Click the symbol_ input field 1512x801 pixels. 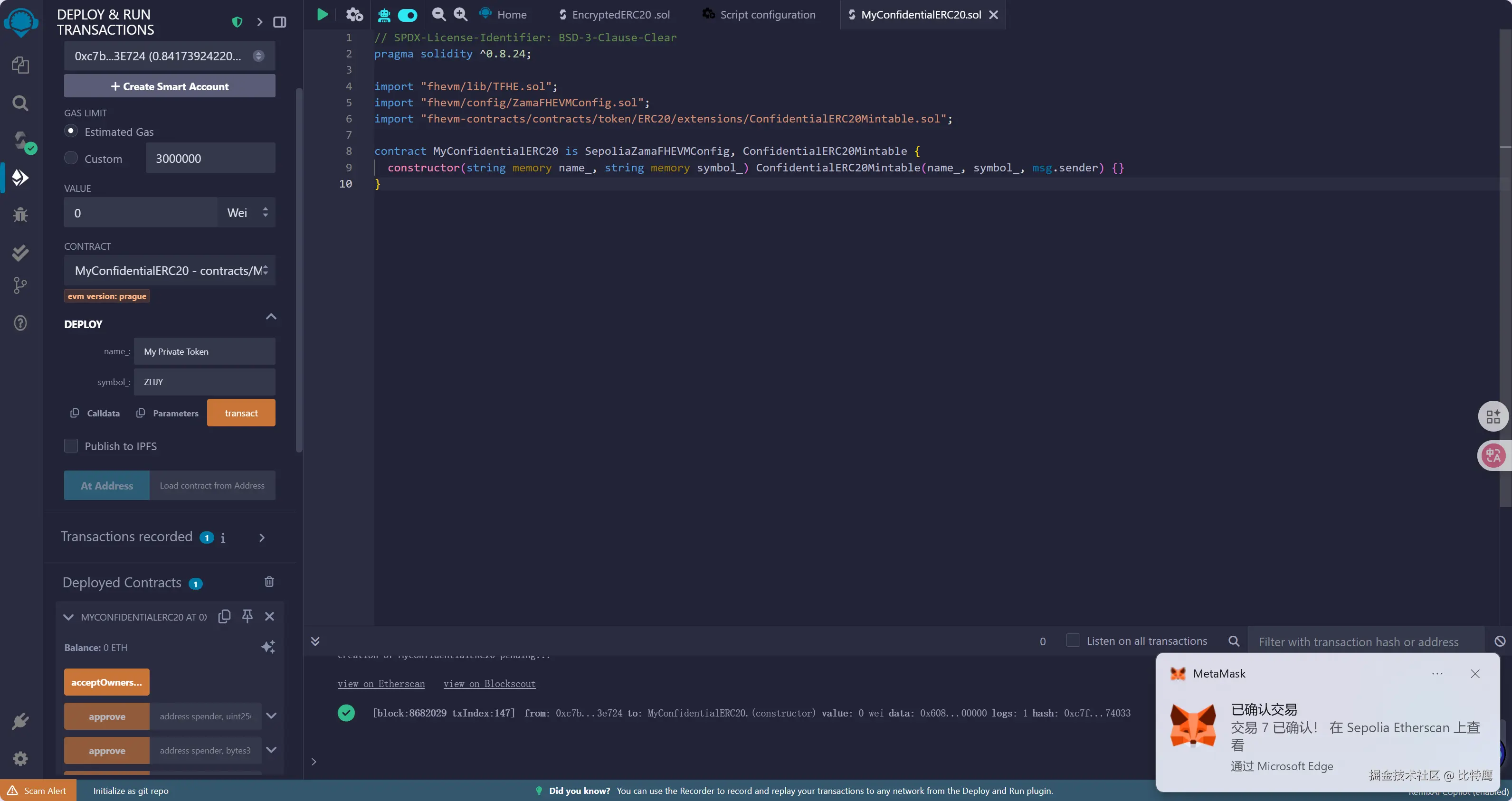coord(204,382)
